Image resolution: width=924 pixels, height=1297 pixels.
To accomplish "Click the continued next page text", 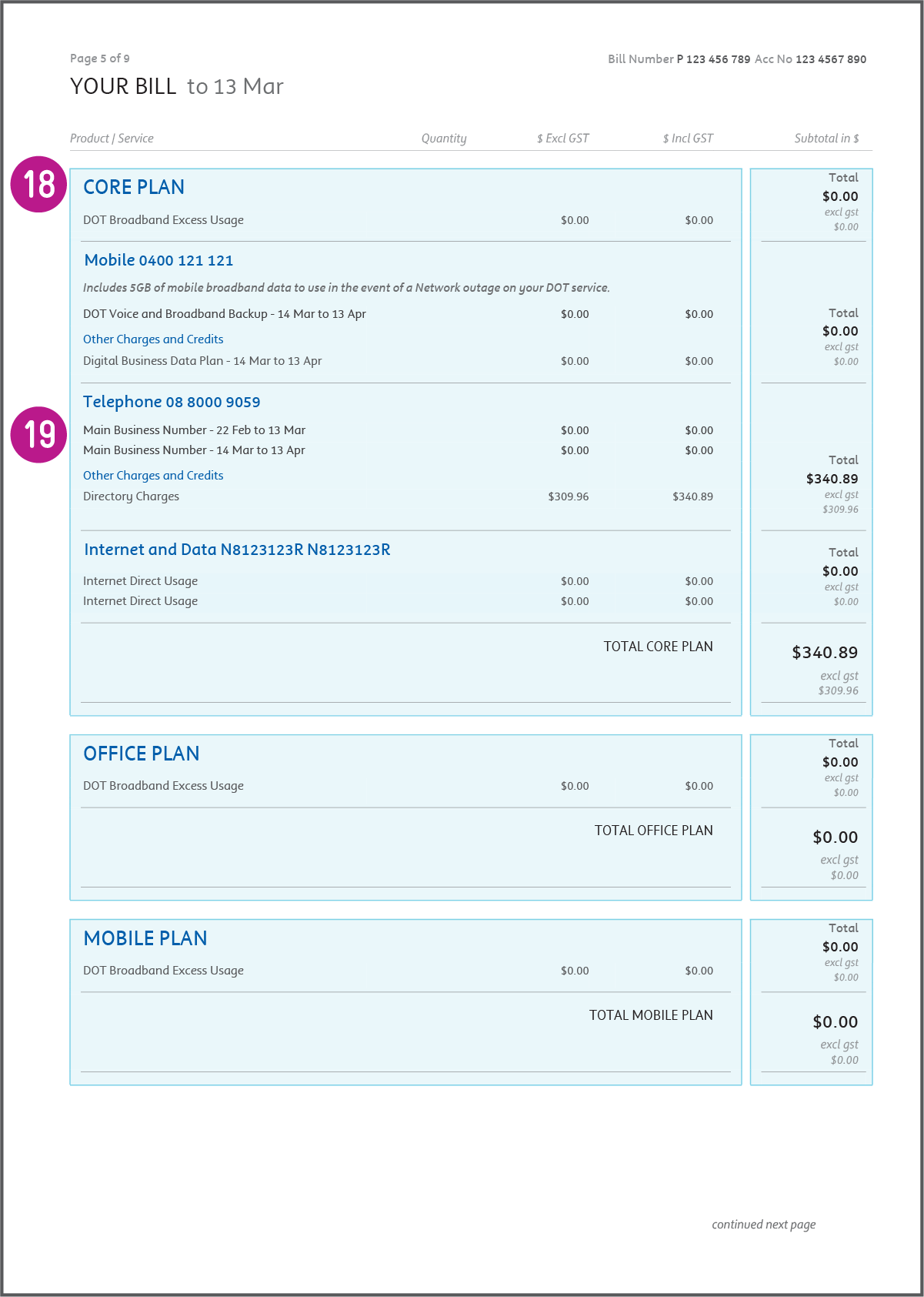I will [763, 1225].
